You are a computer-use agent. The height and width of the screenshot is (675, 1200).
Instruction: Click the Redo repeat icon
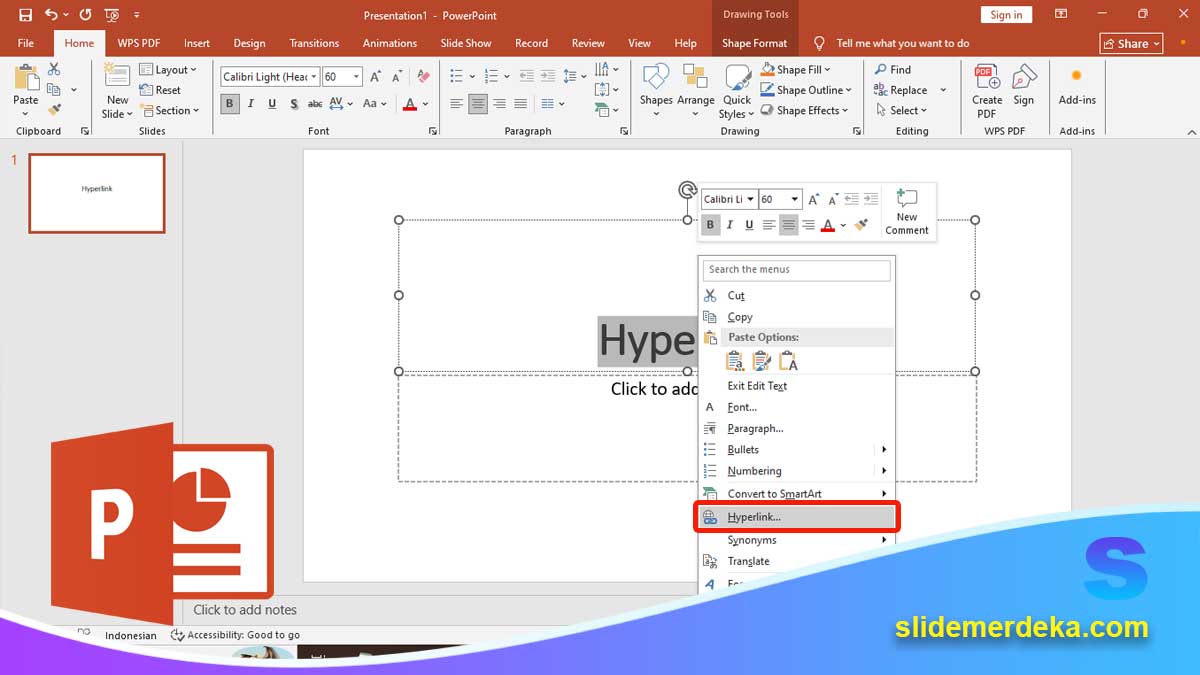(x=85, y=15)
